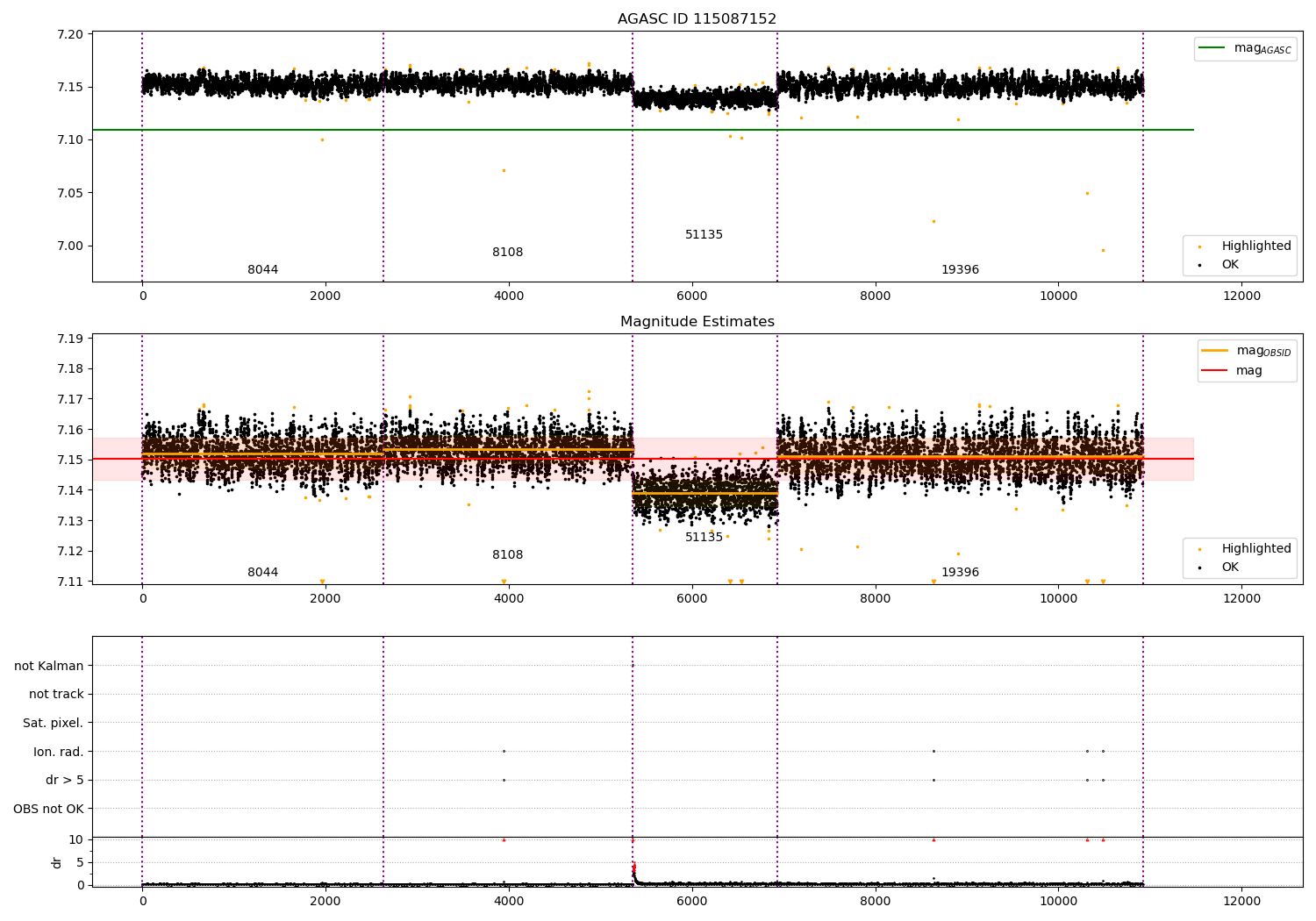The height and width of the screenshot is (921, 1316).
Task: Click the Magnitude Estimates plot title
Action: tap(697, 322)
